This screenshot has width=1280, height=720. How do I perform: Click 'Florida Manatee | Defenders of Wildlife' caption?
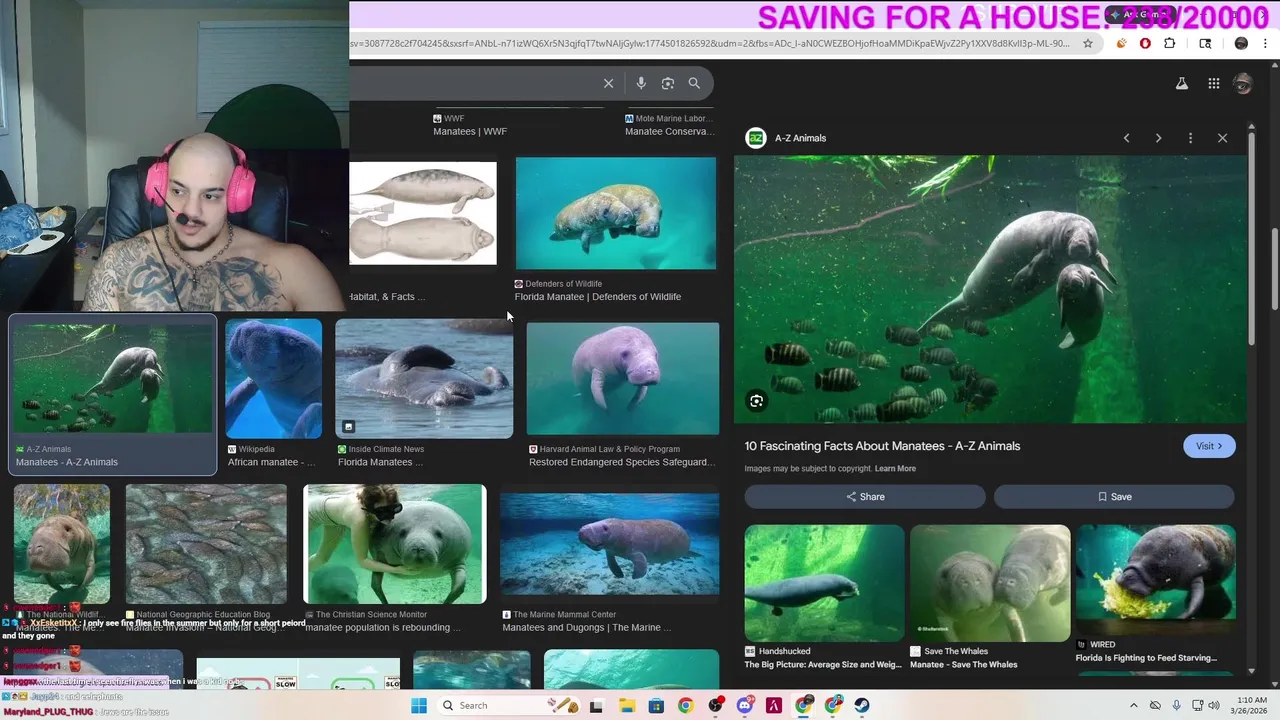click(598, 297)
